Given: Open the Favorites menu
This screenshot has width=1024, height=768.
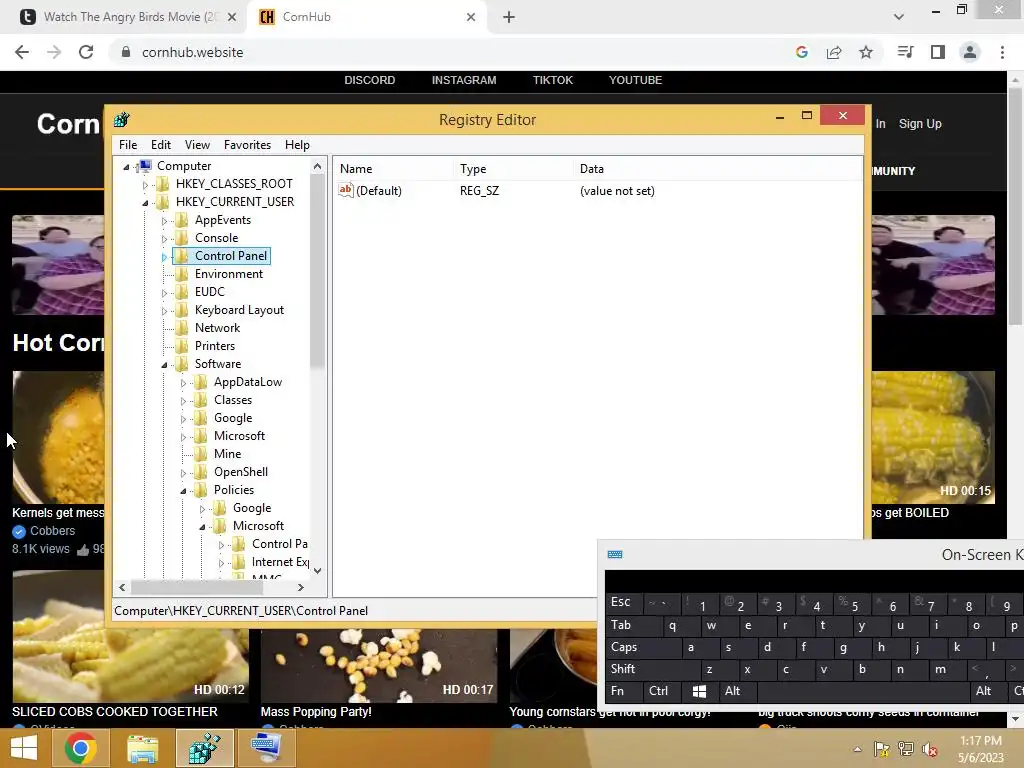Looking at the screenshot, I should tap(247, 145).
